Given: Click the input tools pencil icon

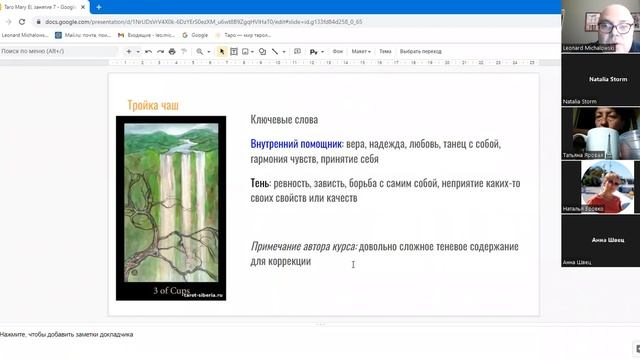Looking at the screenshot, I should (313, 52).
